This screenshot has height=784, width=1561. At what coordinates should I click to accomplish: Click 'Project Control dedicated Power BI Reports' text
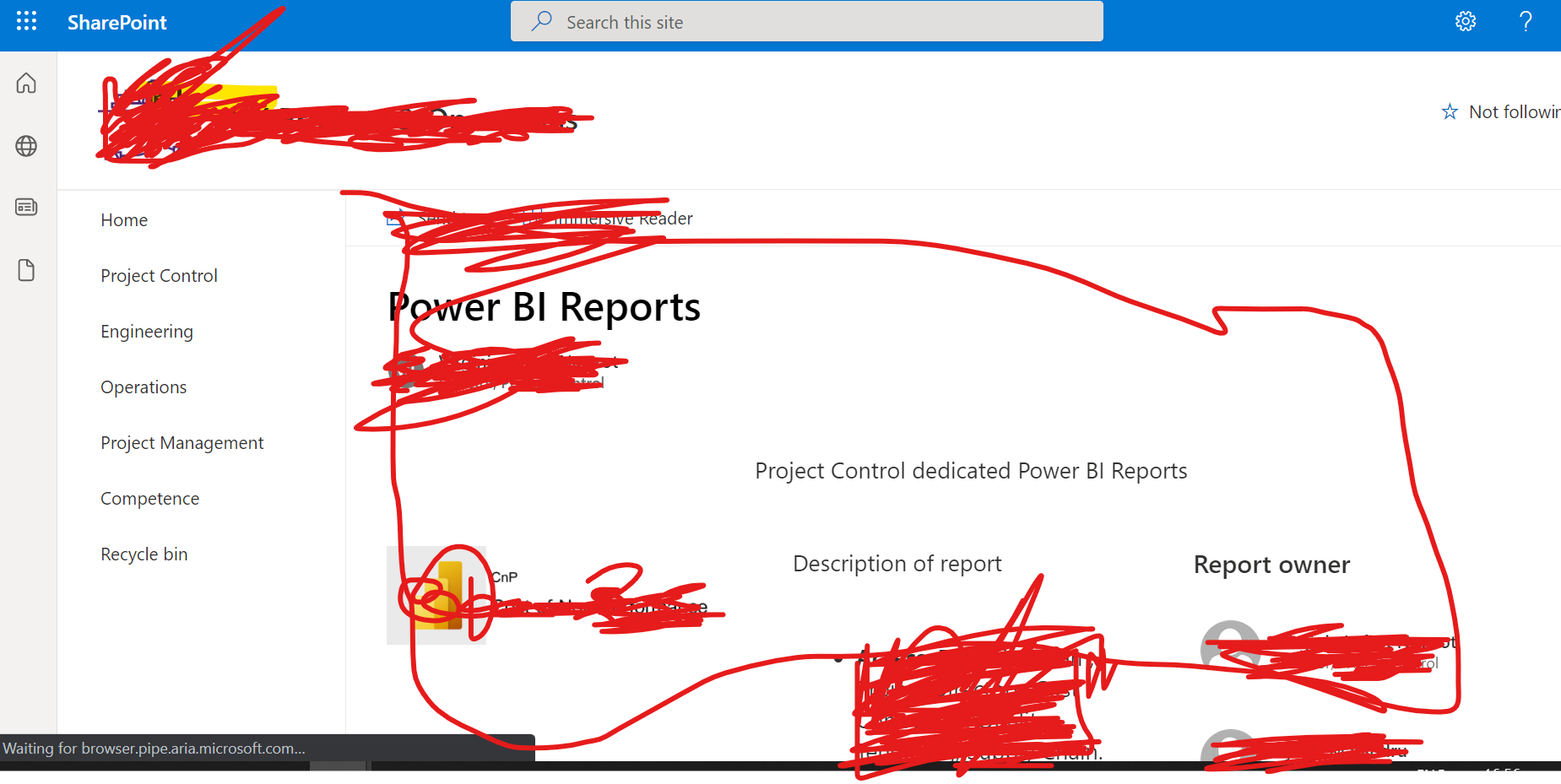[971, 471]
